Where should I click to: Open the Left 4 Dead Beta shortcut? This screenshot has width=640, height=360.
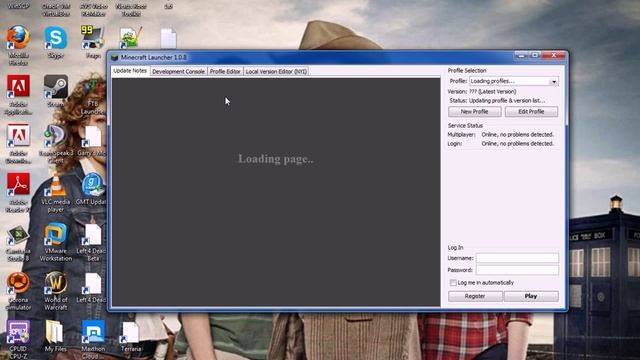[91, 235]
